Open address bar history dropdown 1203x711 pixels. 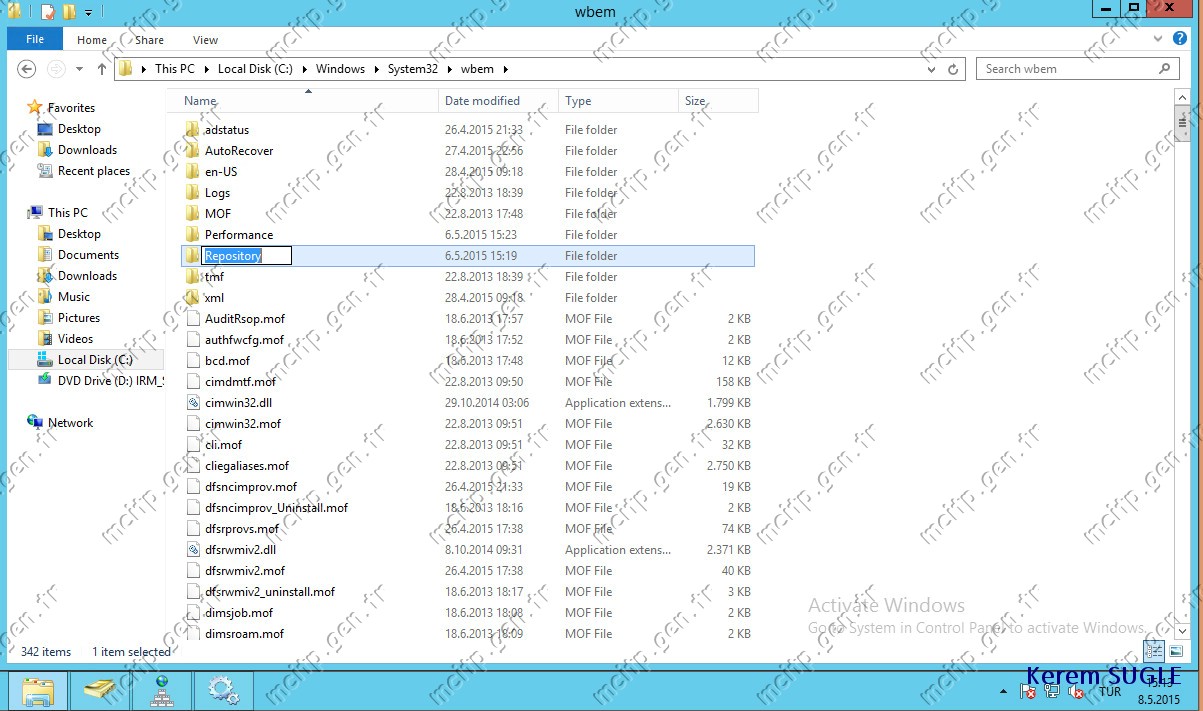[933, 69]
